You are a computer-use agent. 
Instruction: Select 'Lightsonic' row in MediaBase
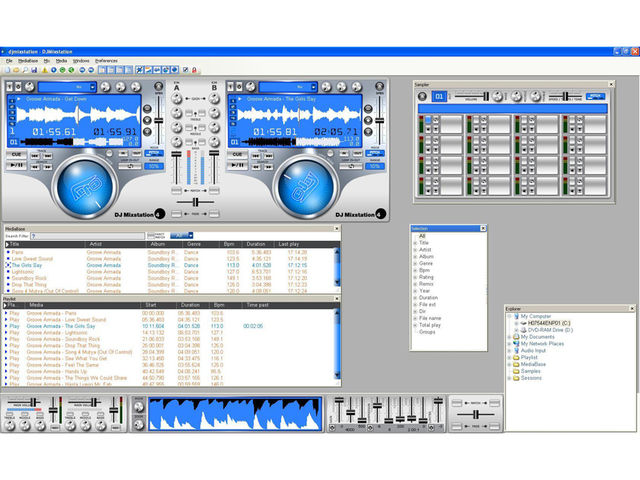click(x=171, y=272)
